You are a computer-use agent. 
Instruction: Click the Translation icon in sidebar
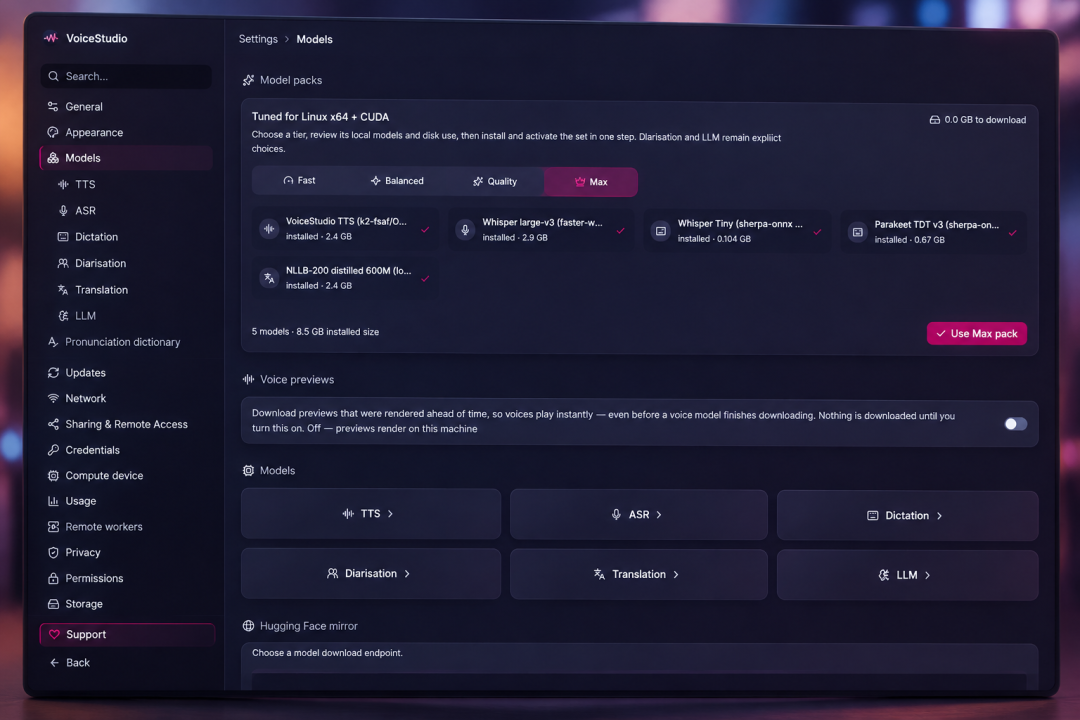pyautogui.click(x=63, y=289)
